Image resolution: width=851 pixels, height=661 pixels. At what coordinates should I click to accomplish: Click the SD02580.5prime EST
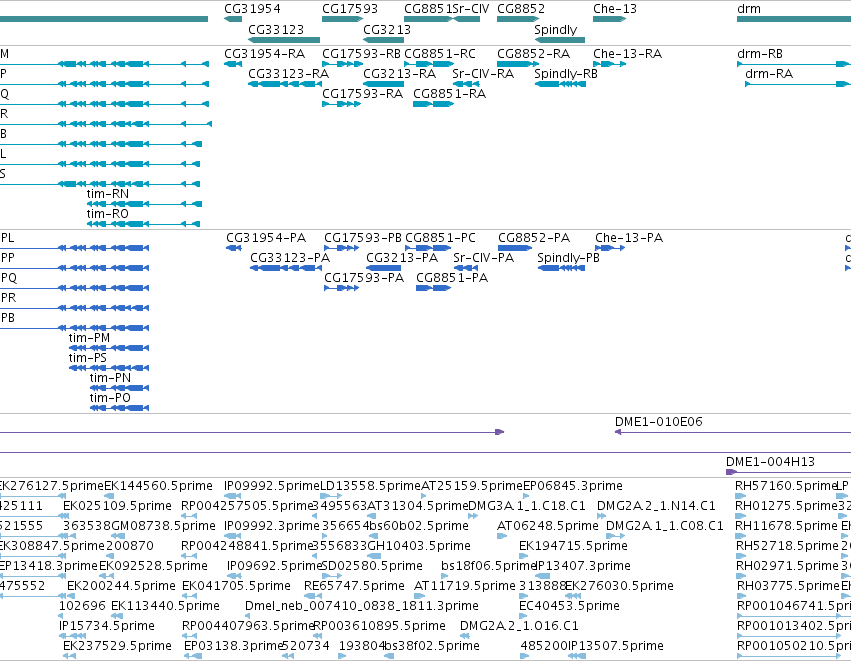pyautogui.click(x=332, y=576)
